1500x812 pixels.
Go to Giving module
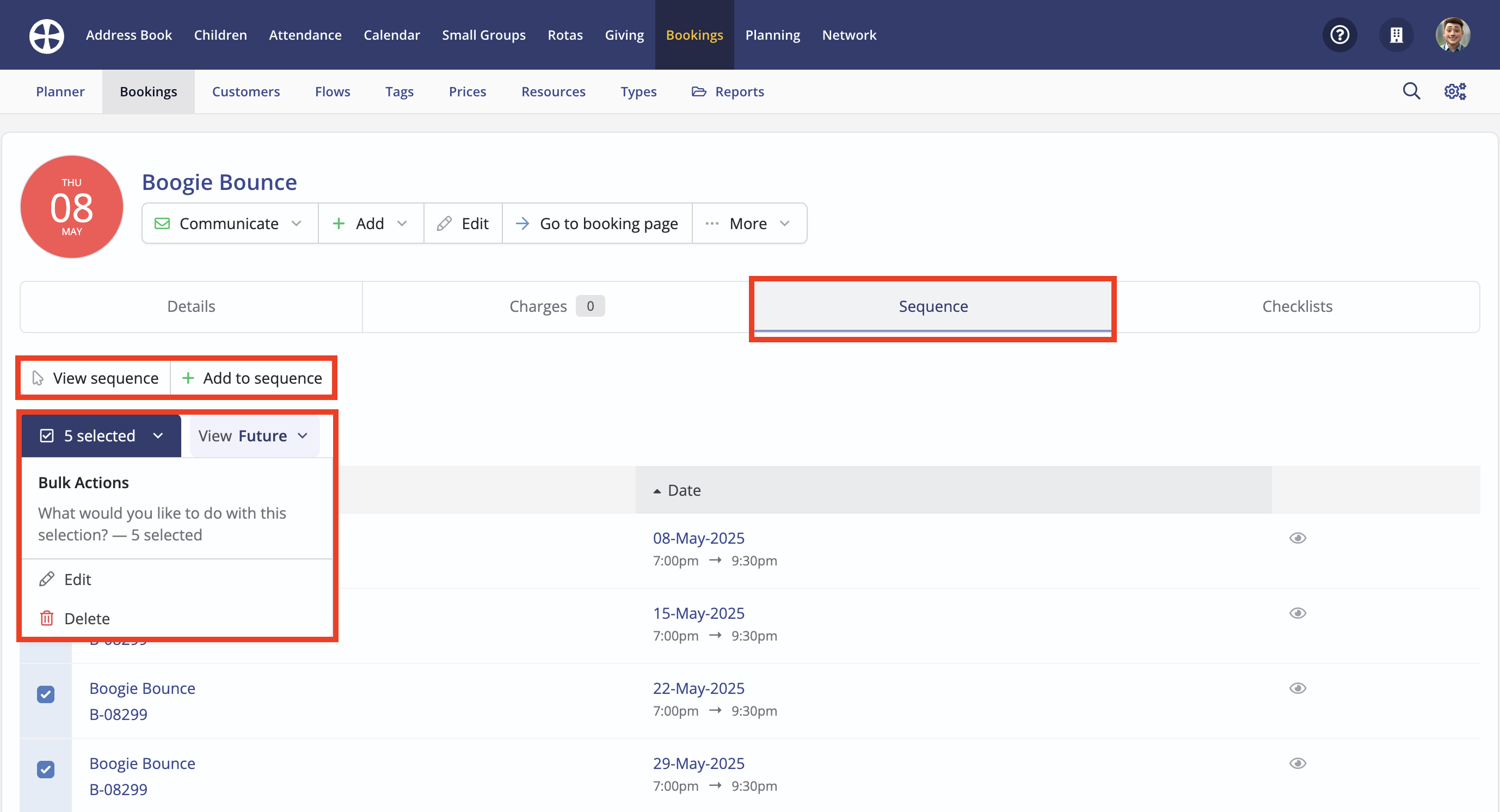tap(624, 35)
